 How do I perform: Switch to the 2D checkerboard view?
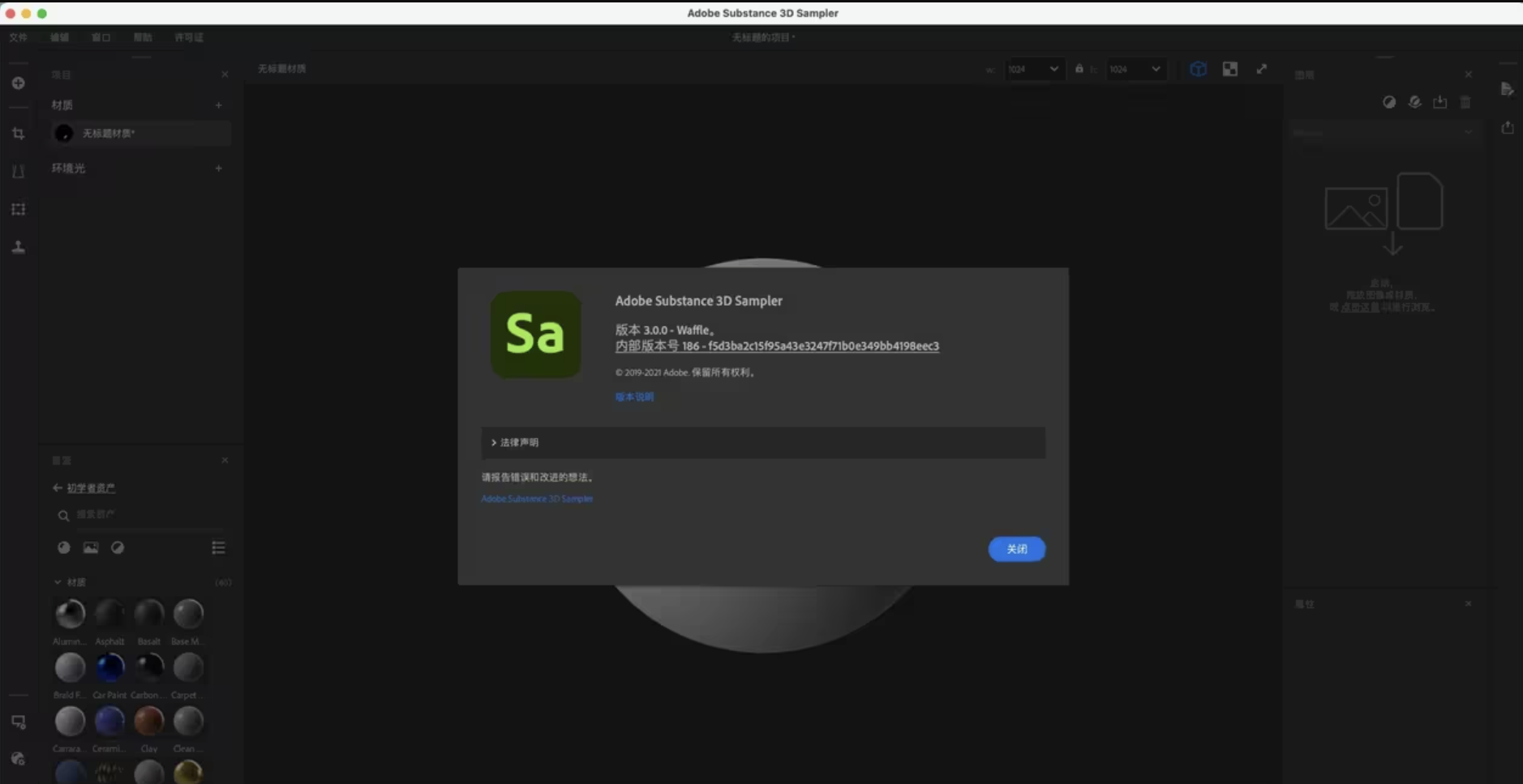(1230, 69)
